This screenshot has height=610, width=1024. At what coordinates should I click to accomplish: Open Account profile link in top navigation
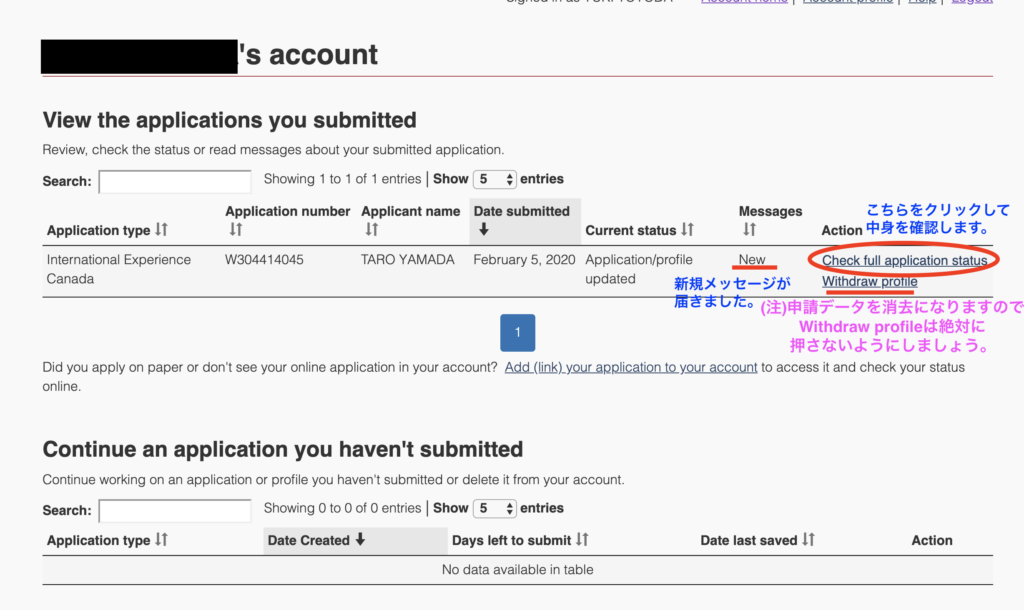coord(848,2)
